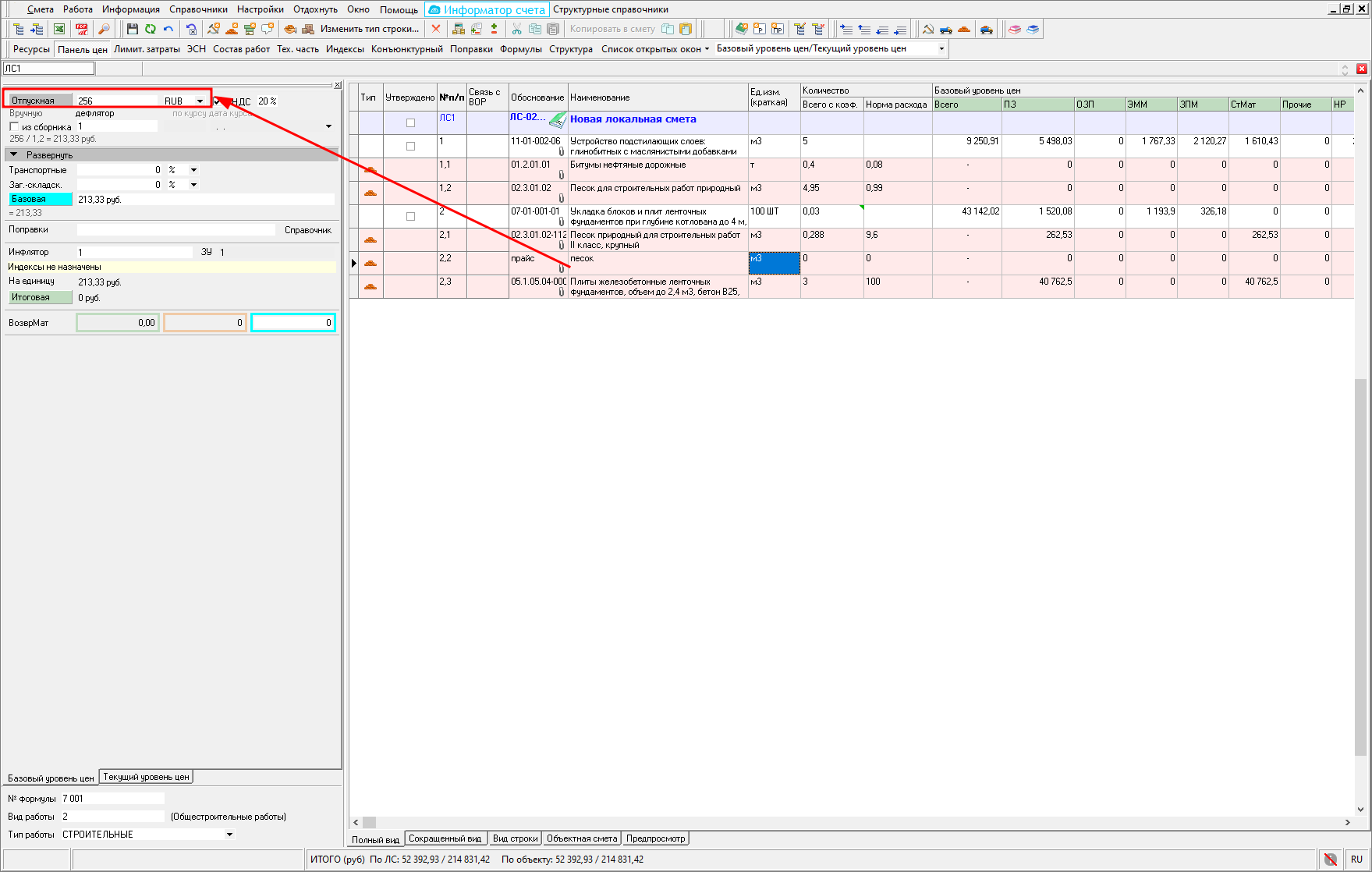
Task: Check the Утверждено box for row 2
Action: [410, 216]
